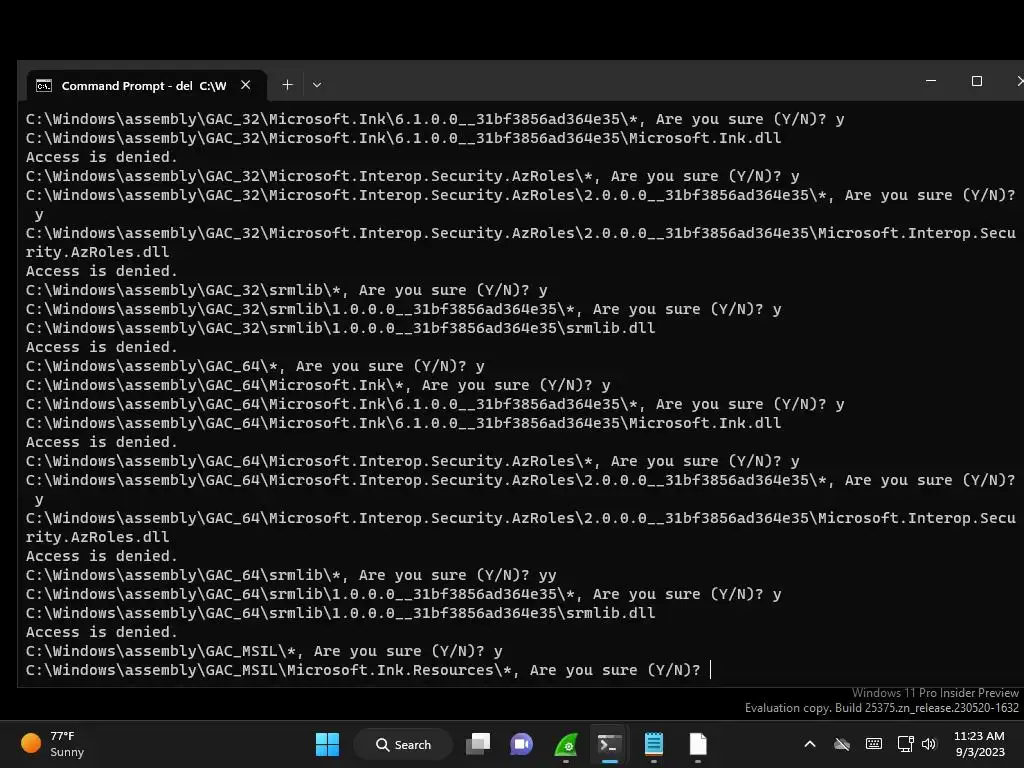Open Notepad from the taskbar
Image resolution: width=1024 pixels, height=768 pixels.
point(654,744)
